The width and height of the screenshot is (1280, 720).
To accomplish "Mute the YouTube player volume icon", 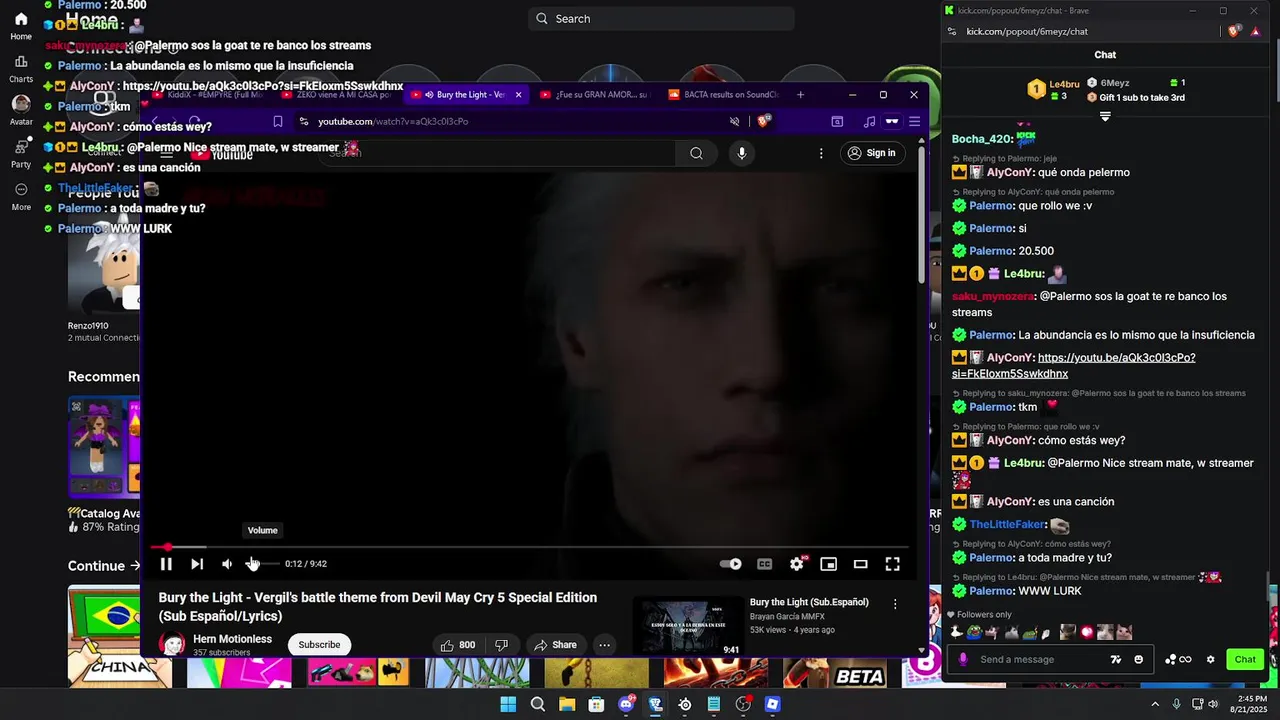I will [227, 564].
